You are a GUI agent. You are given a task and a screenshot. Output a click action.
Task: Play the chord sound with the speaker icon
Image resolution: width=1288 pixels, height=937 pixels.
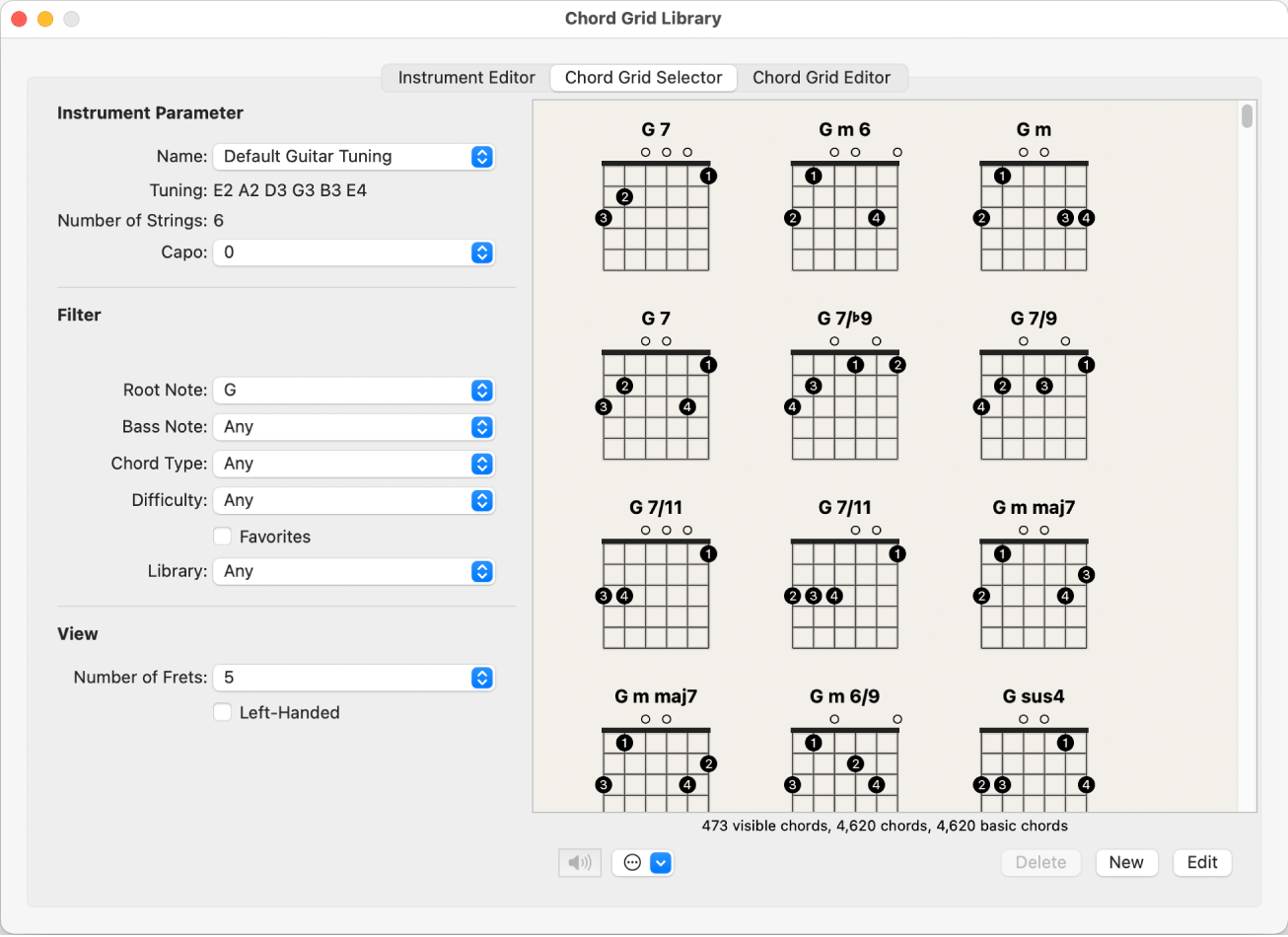click(x=579, y=862)
